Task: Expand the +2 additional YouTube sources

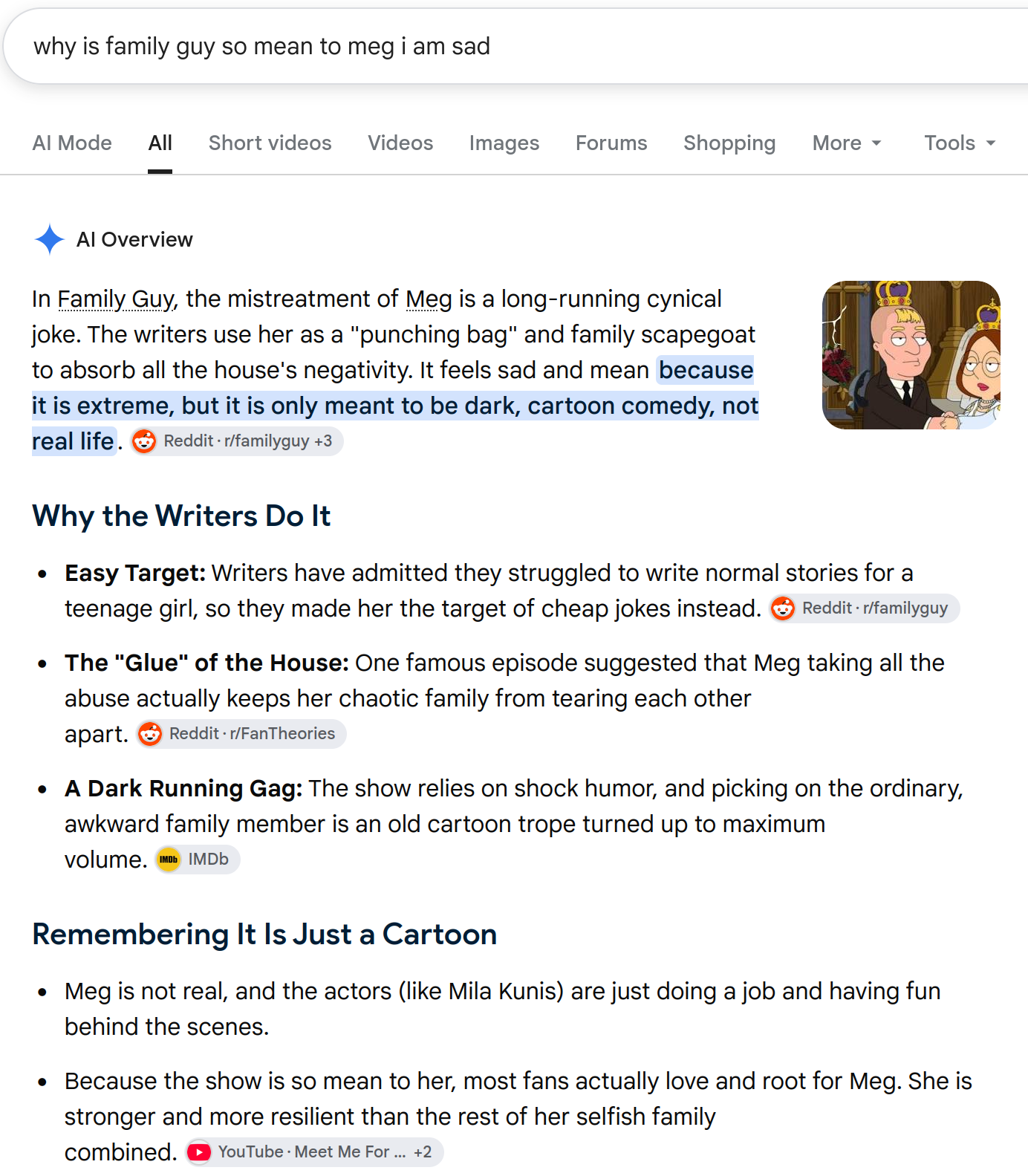Action: point(423,1152)
